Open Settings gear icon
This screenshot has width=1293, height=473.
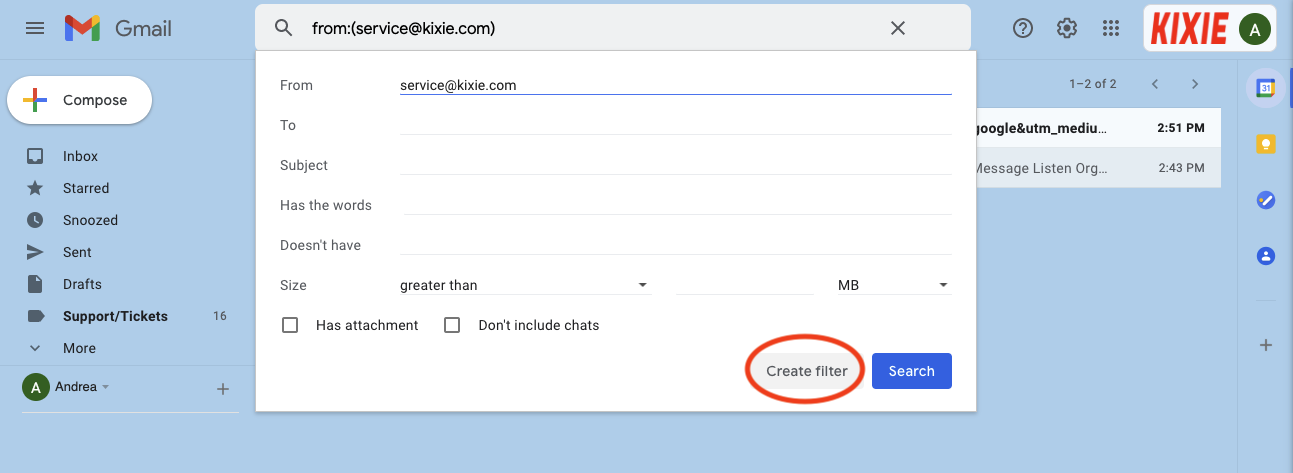1067,28
